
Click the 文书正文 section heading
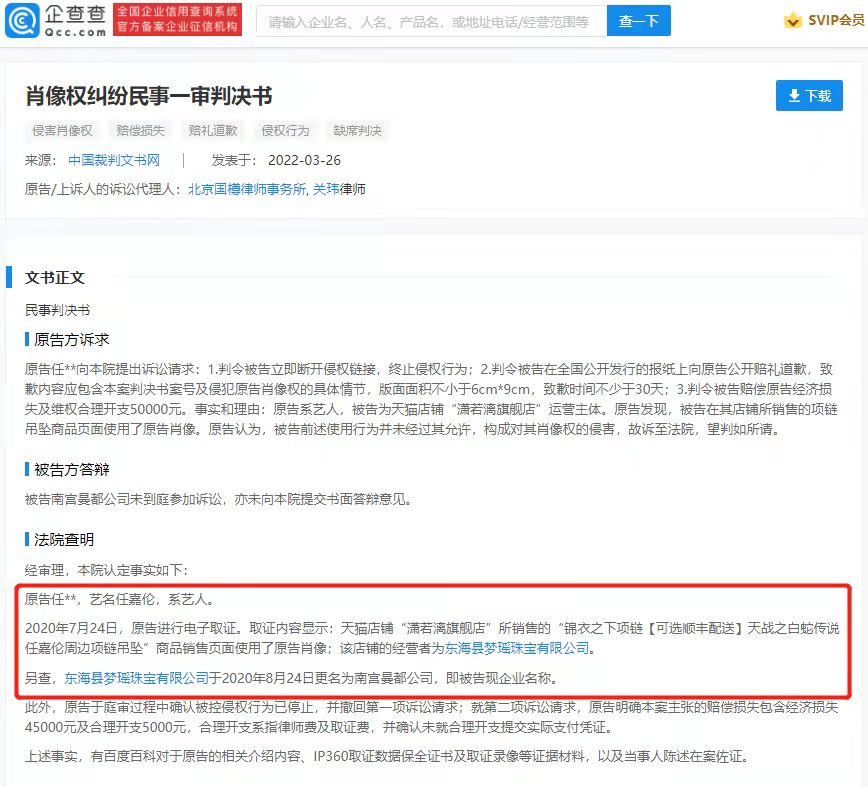tap(54, 278)
